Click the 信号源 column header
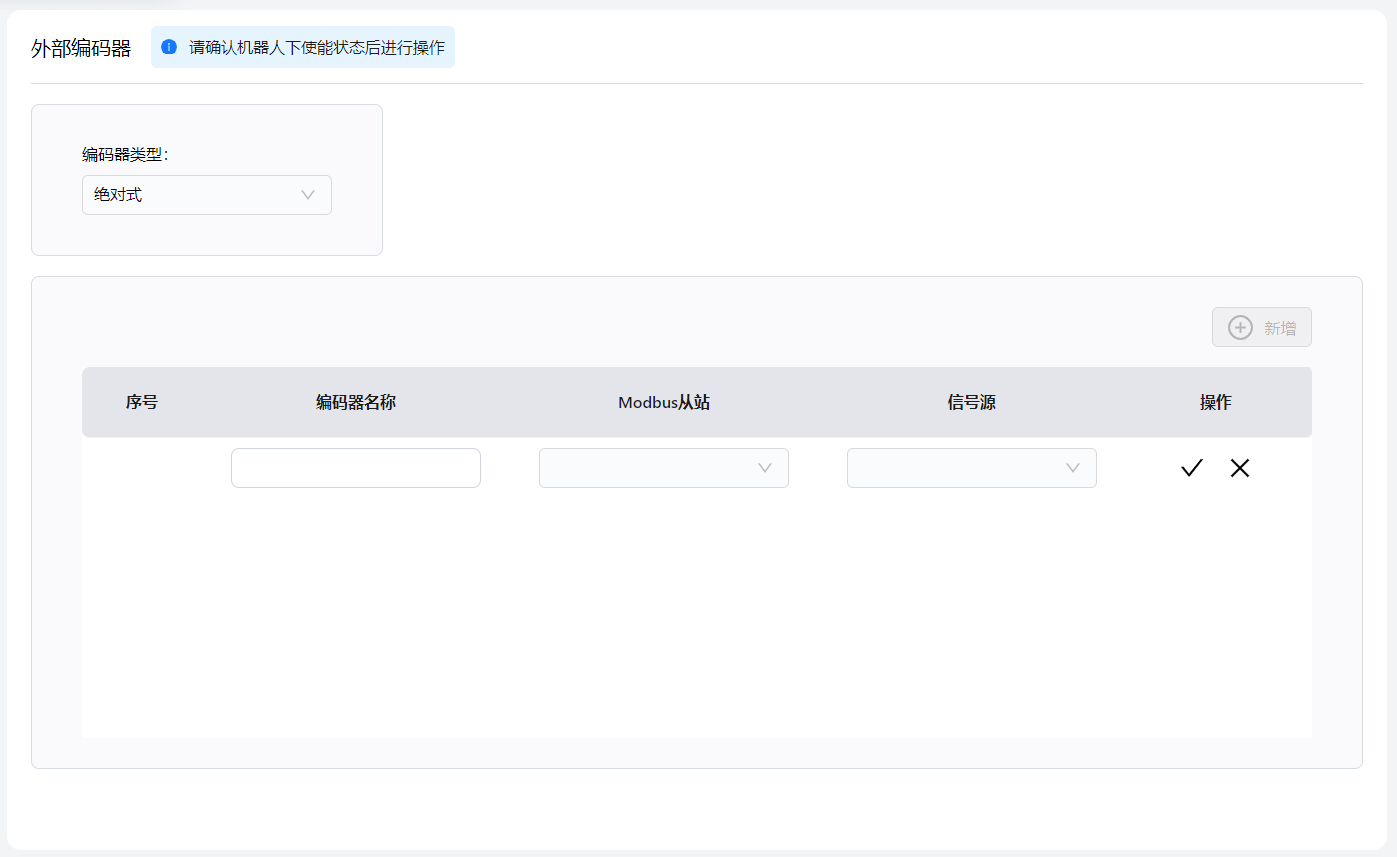 [971, 402]
